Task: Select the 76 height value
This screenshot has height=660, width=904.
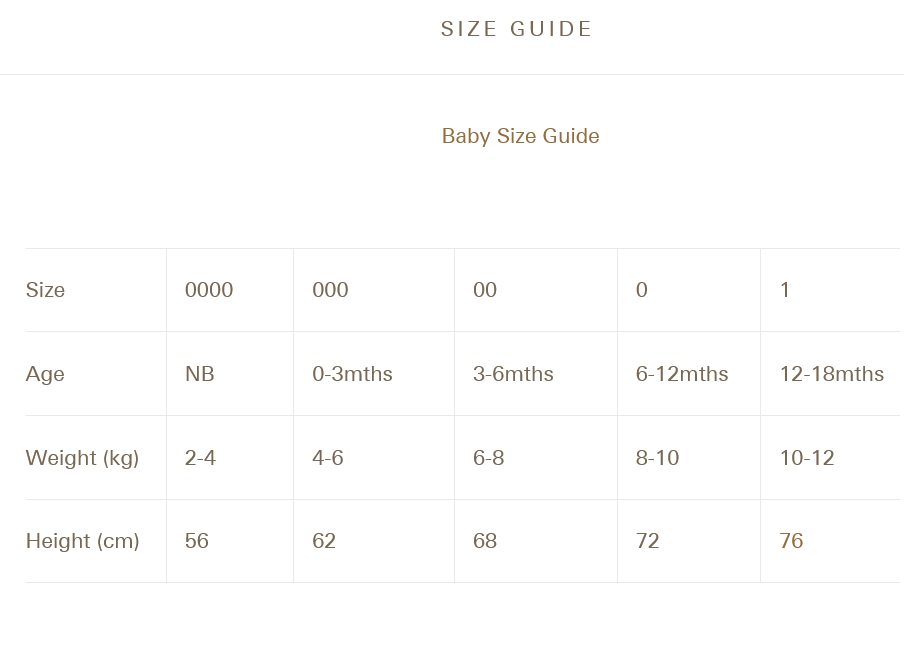Action: (x=791, y=541)
